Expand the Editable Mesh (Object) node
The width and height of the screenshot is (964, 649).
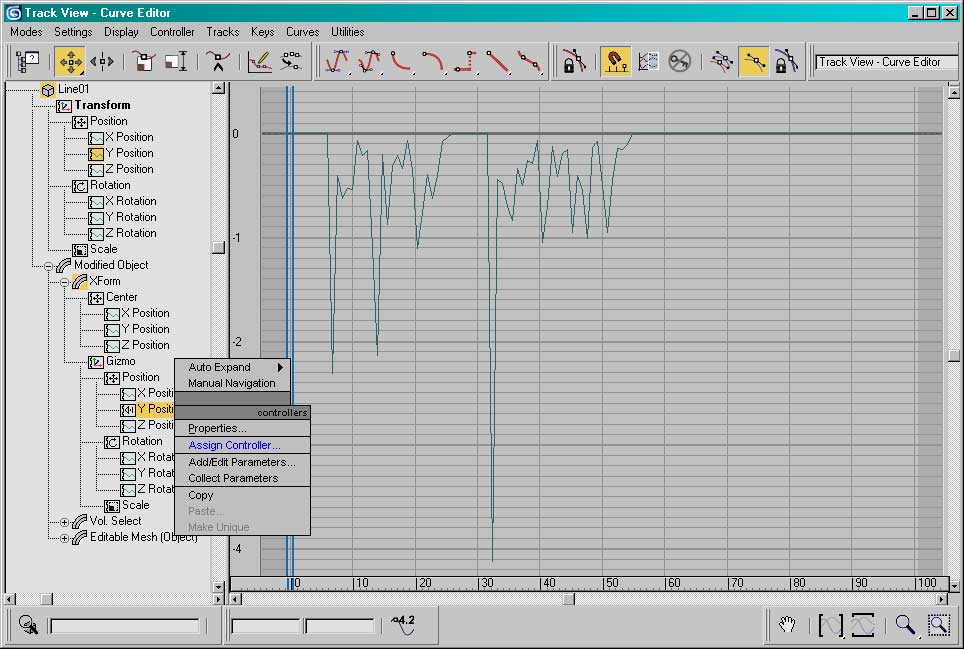click(x=64, y=538)
